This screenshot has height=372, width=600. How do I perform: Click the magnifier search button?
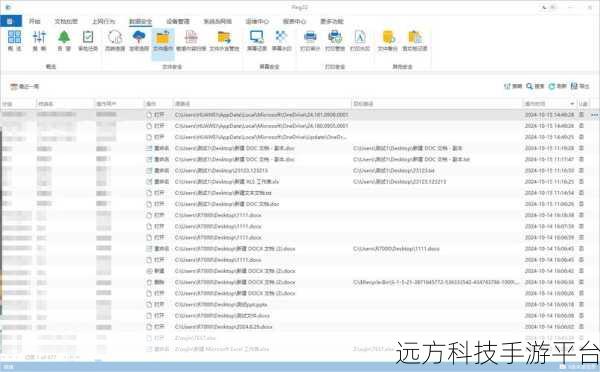[535, 86]
